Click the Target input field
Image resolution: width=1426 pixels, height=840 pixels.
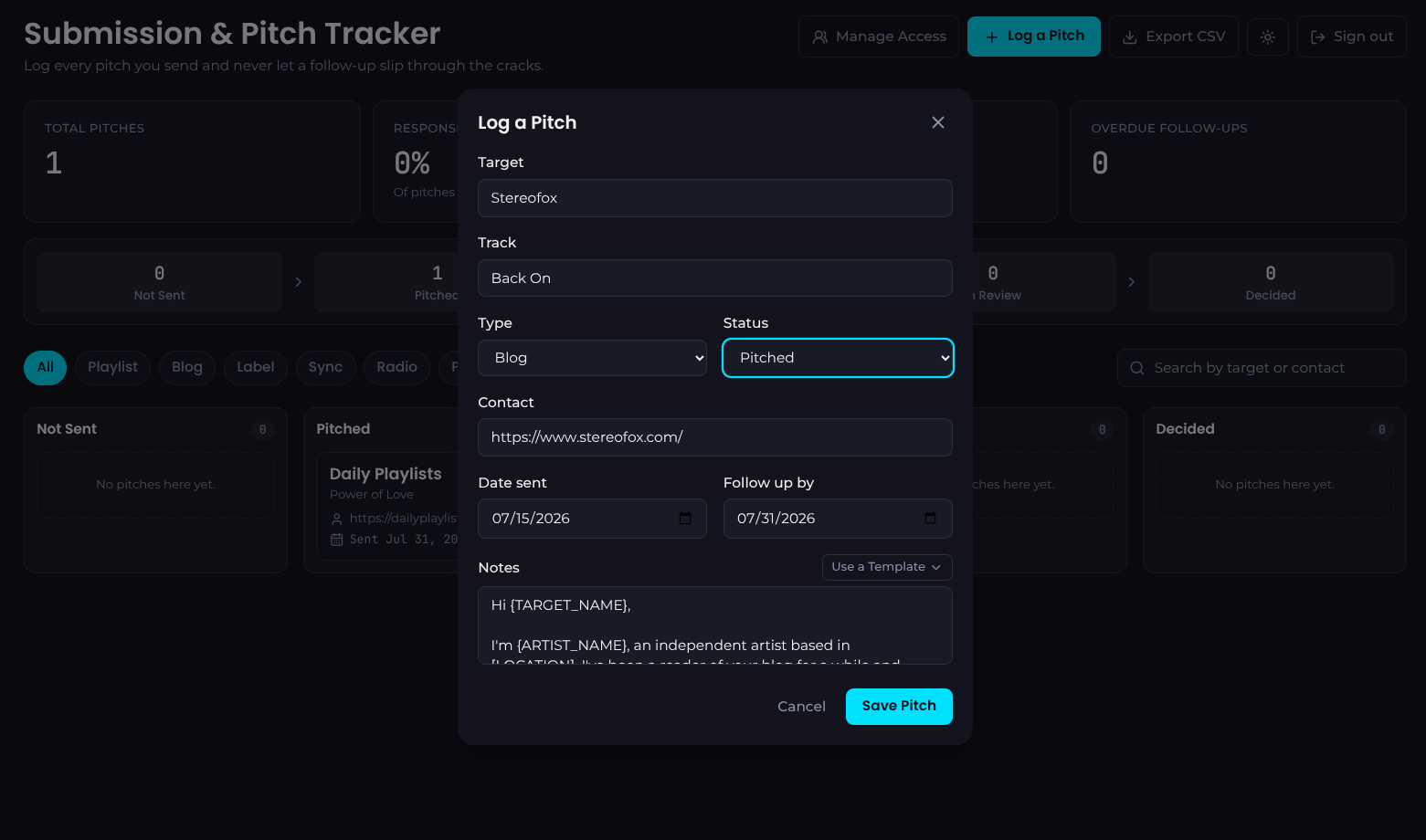pos(714,198)
